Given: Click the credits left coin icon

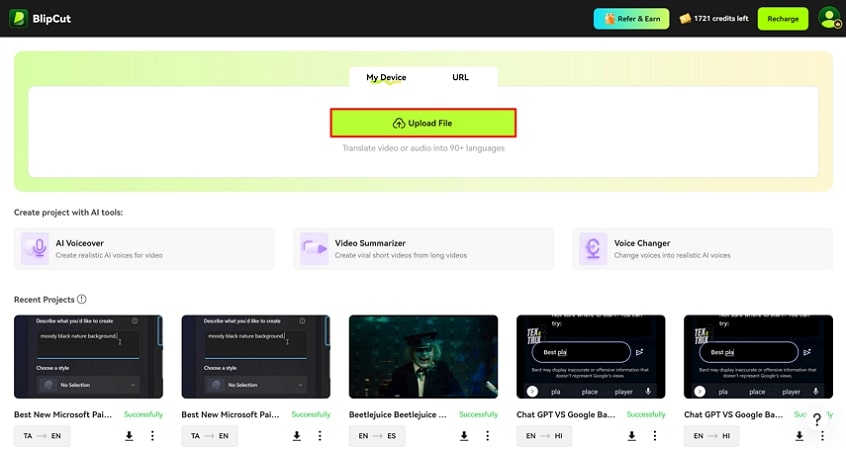Looking at the screenshot, I should pyautogui.click(x=685, y=19).
